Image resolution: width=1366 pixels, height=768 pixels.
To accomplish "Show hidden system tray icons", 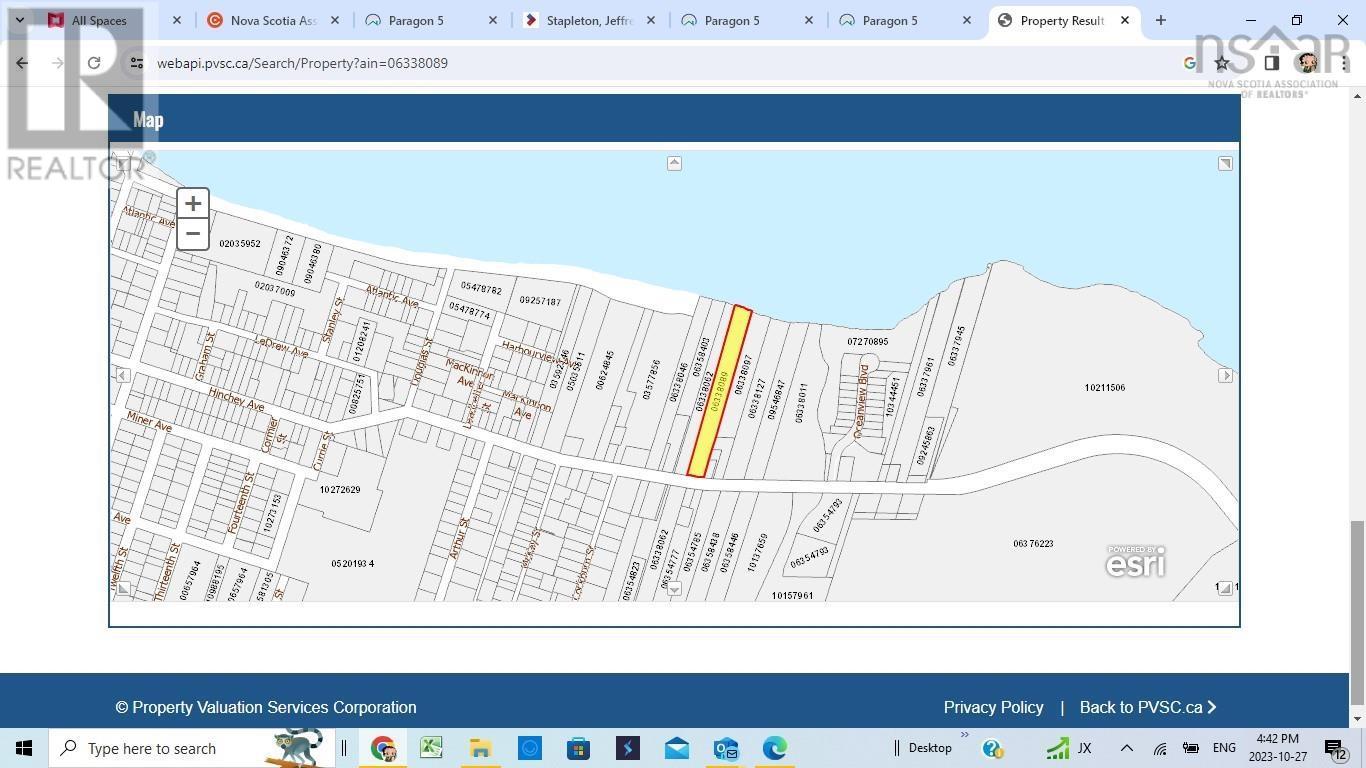I will pyautogui.click(x=1126, y=748).
